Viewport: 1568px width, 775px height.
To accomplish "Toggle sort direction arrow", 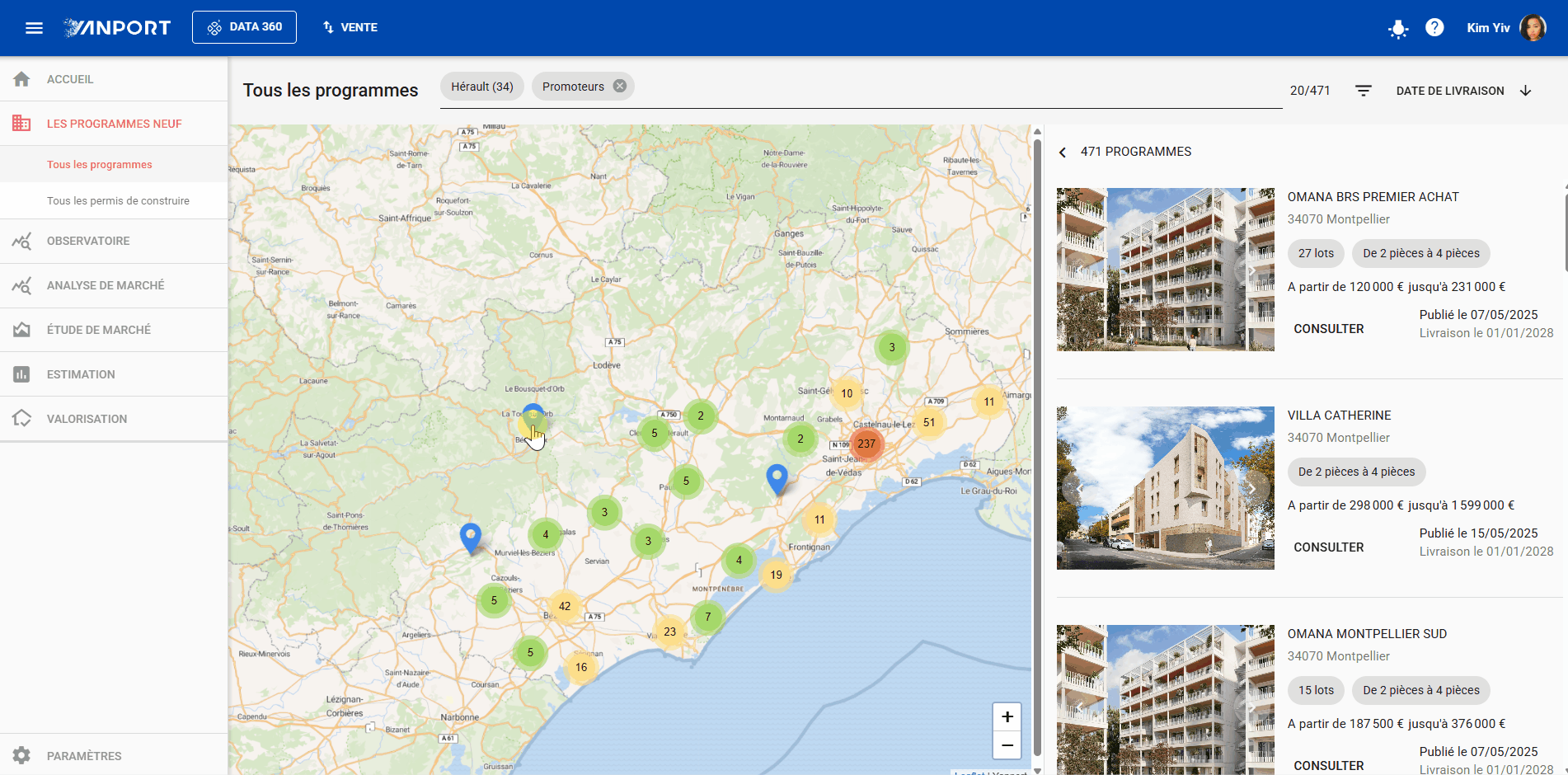I will pyautogui.click(x=1525, y=91).
